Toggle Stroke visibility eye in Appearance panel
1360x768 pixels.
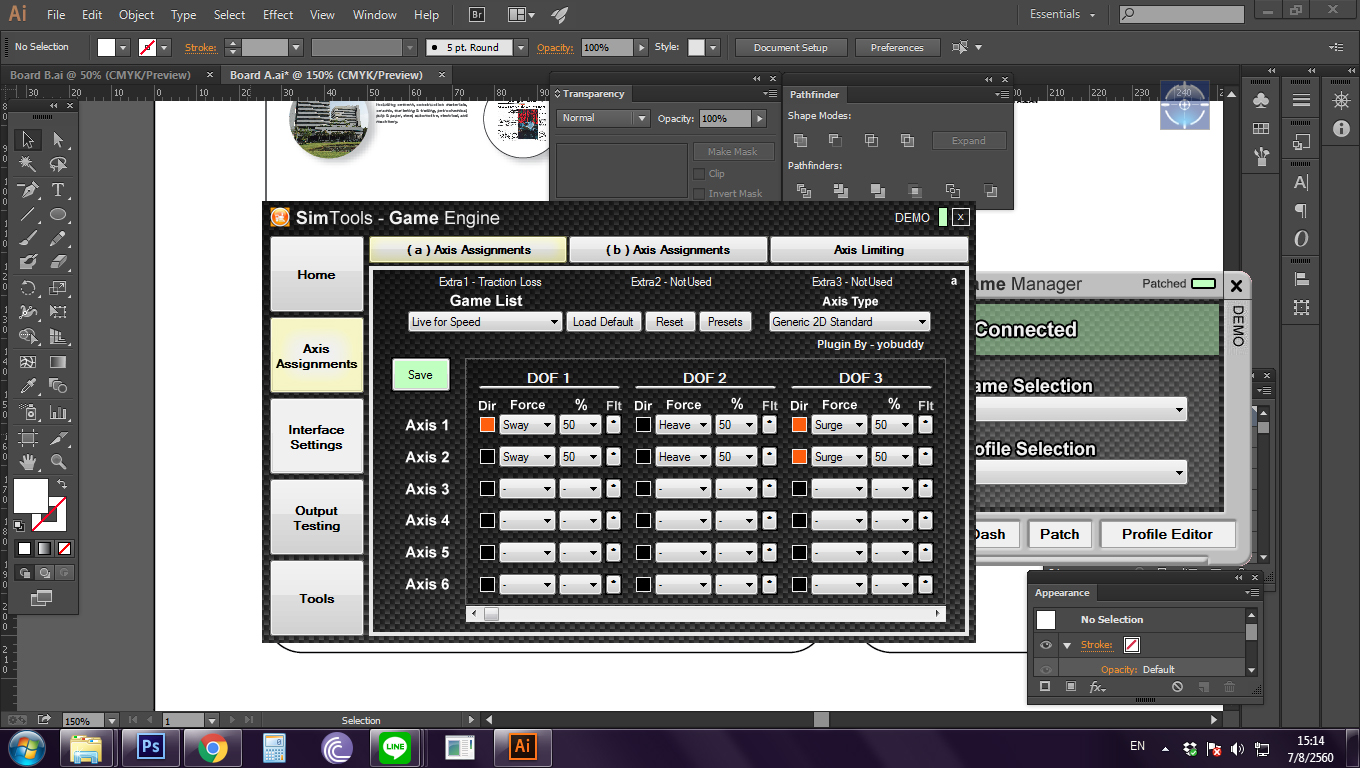pos(1046,645)
